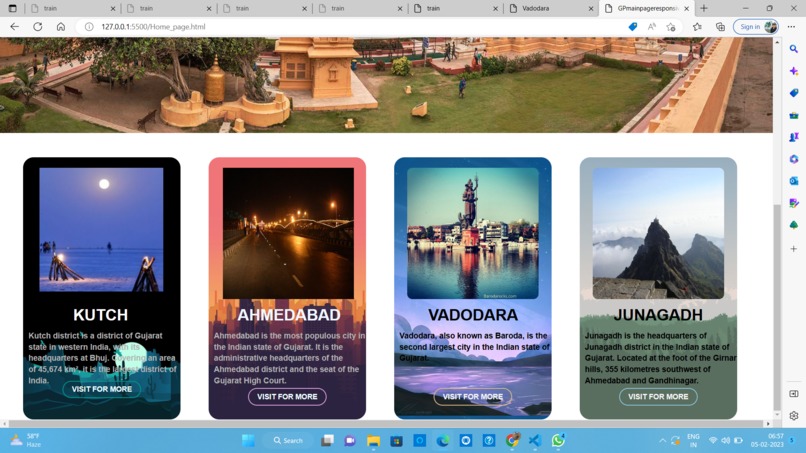Screen dimensions: 806x453
Task: Open sidebar Shopping tag
Action: point(794,93)
